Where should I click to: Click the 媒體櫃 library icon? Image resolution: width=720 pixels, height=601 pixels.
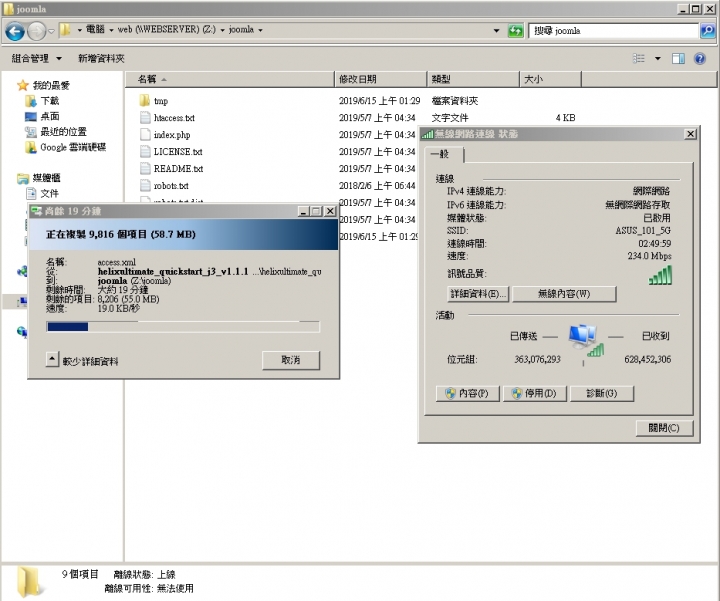23,178
